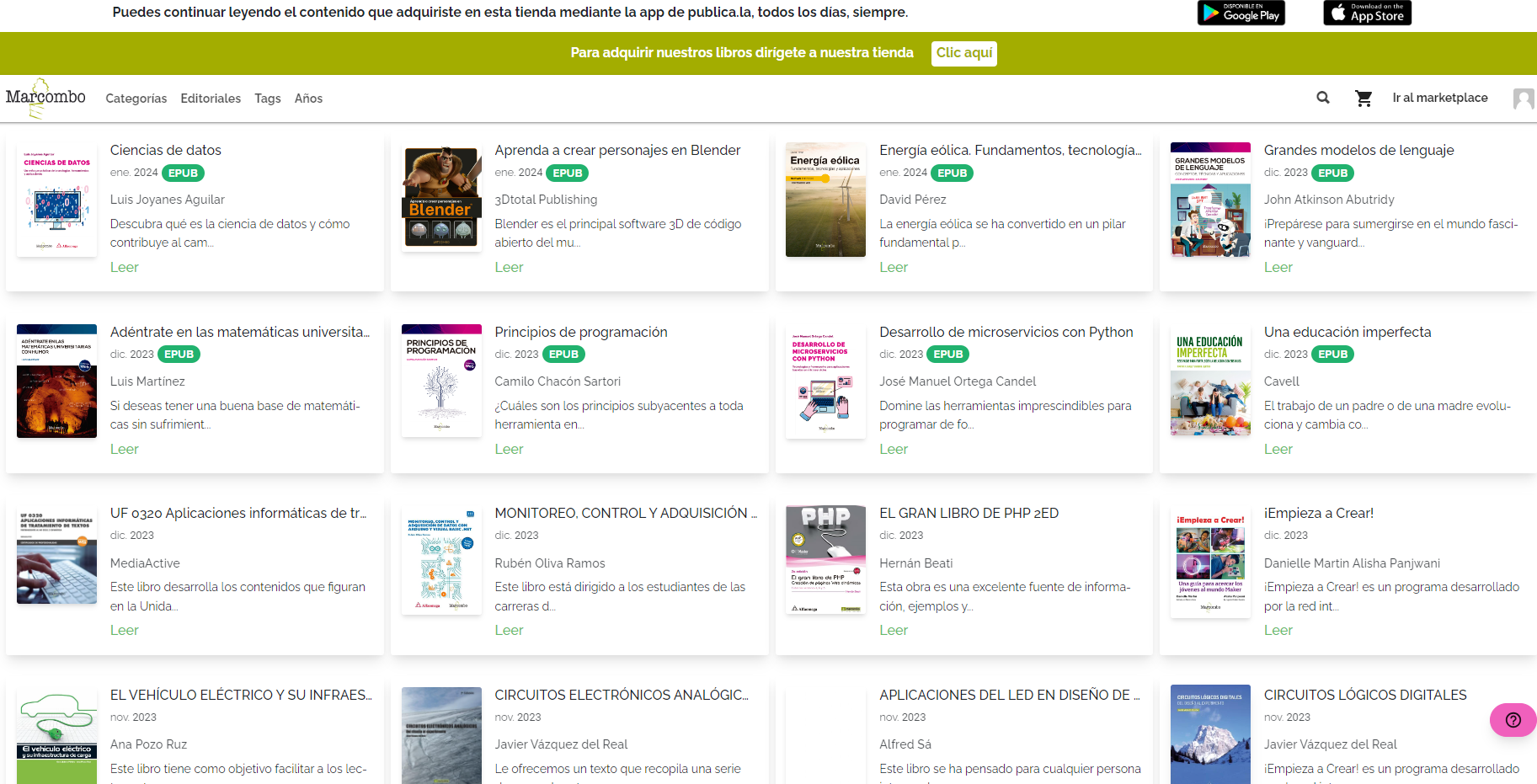
Task: Select the PHP book cover image
Action: click(825, 559)
